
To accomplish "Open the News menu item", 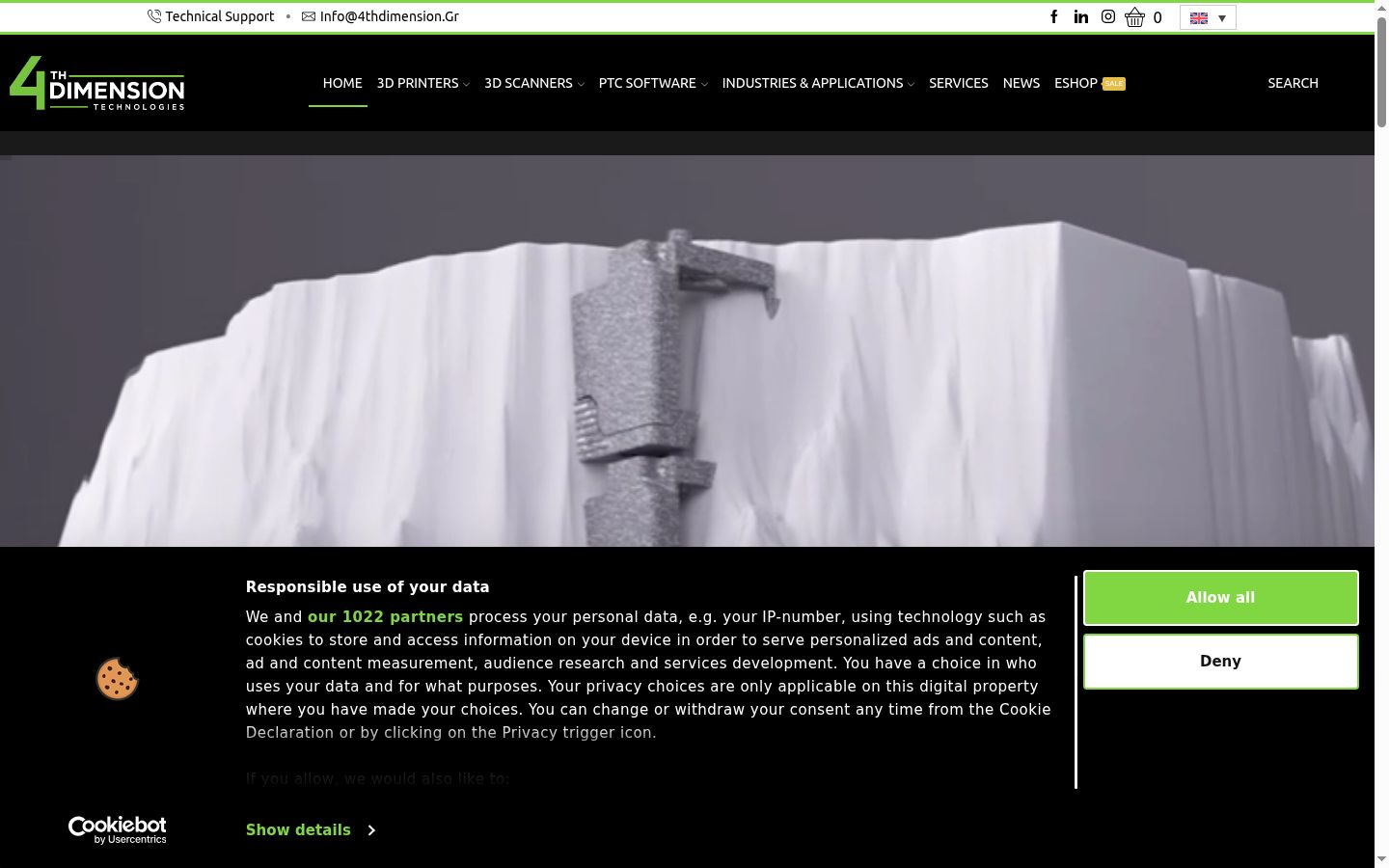I will coord(1021,83).
